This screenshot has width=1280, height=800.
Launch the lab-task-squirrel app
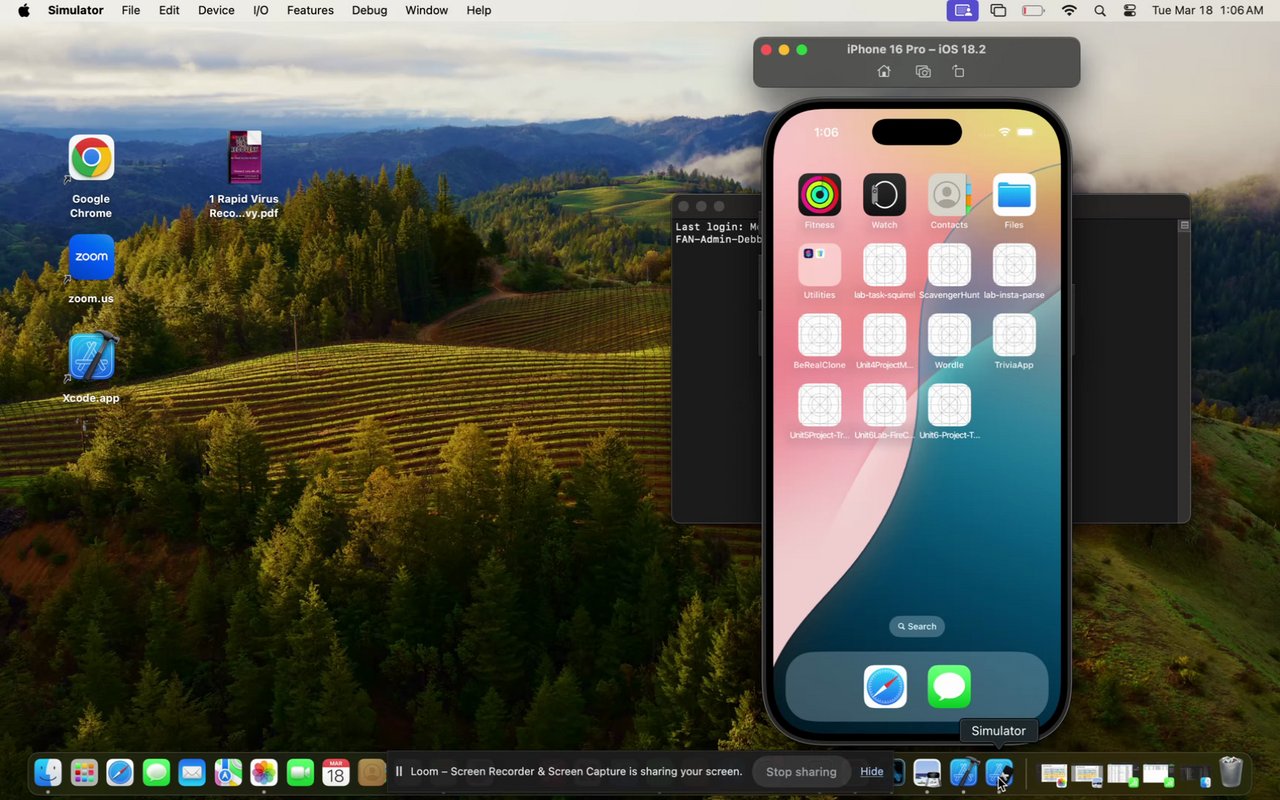(884, 265)
